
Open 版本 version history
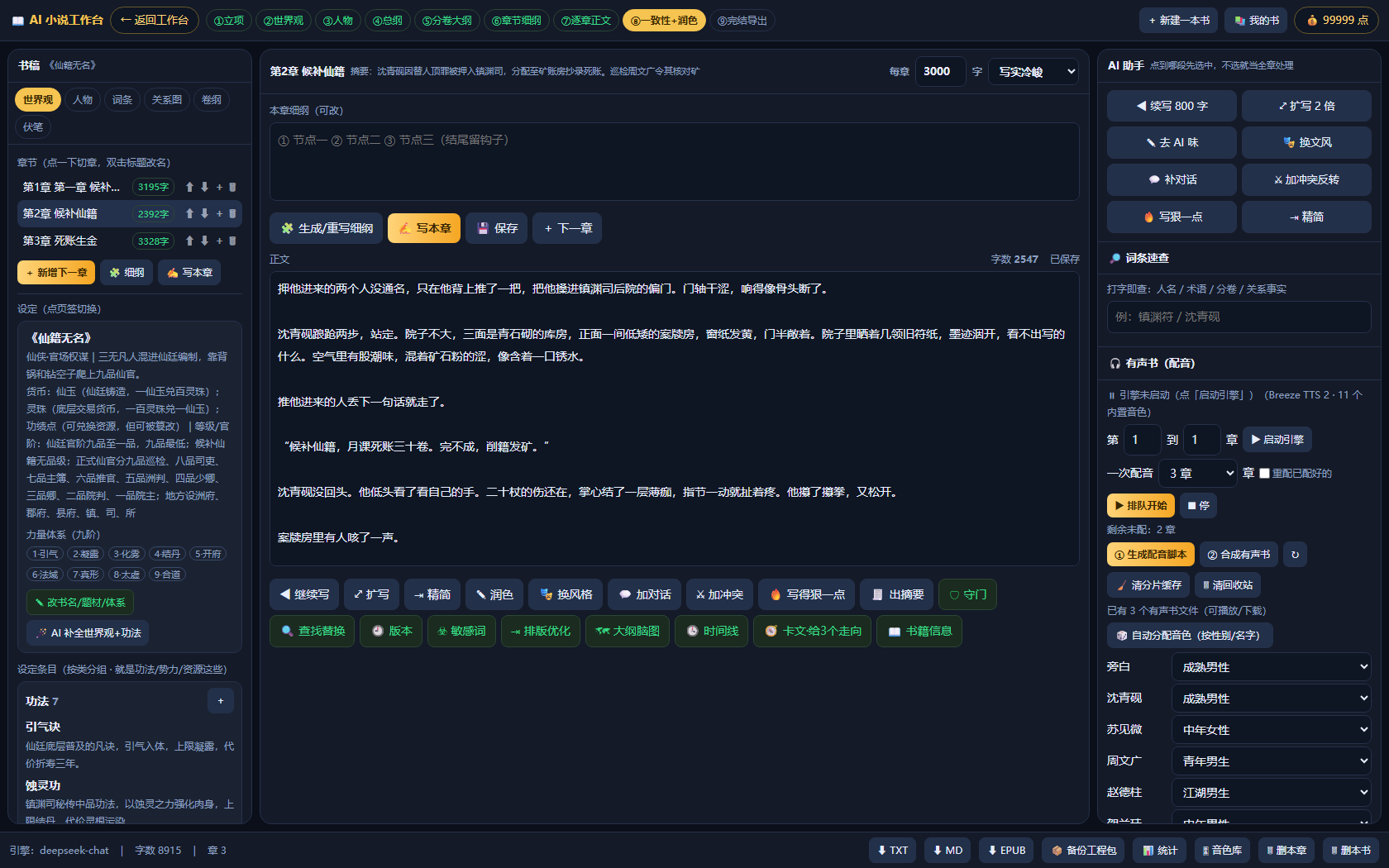[391, 631]
